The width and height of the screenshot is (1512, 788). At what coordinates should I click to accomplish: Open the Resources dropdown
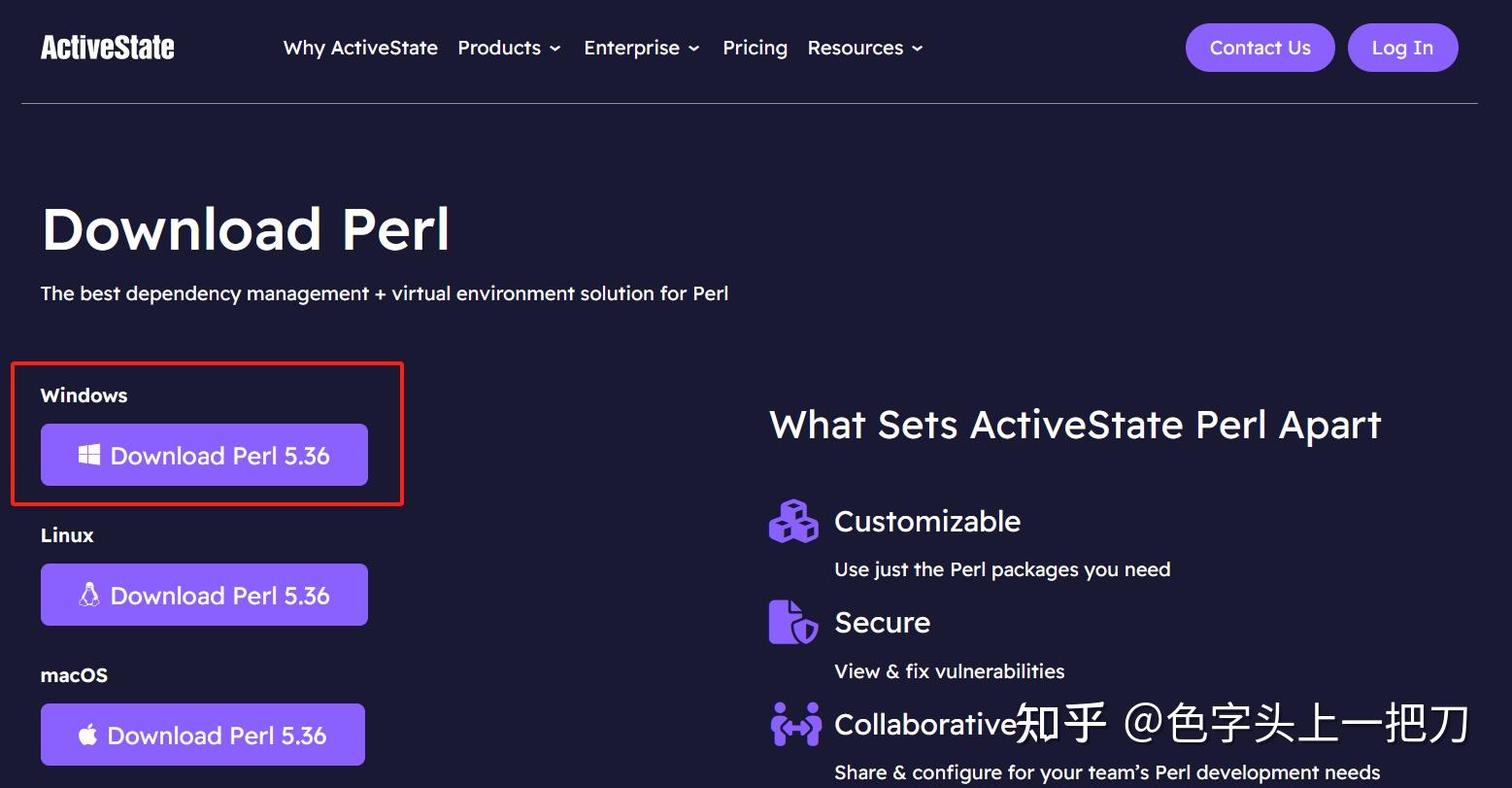(856, 48)
